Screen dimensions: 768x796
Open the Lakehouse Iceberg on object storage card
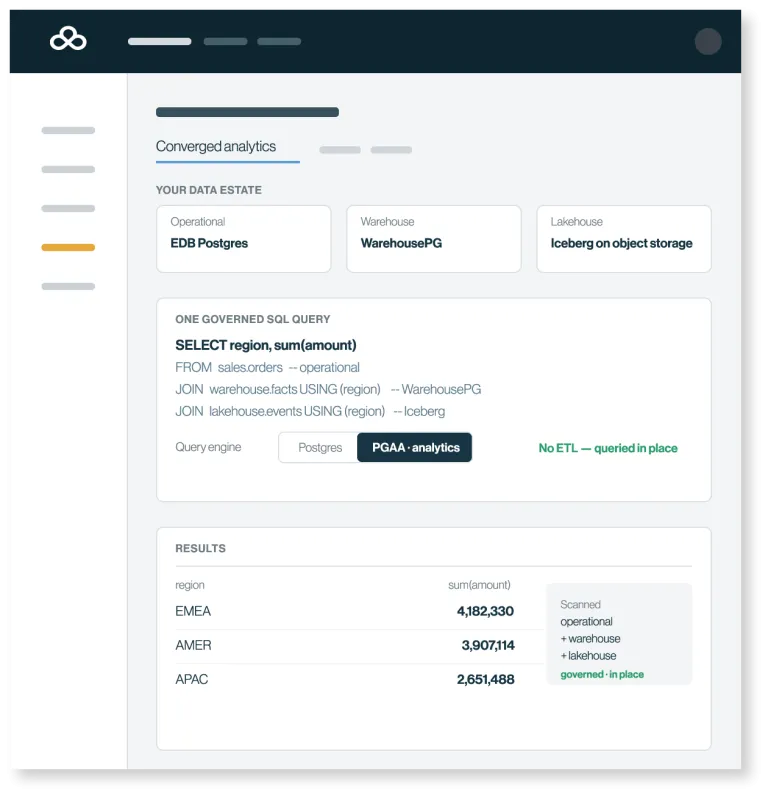(624, 239)
